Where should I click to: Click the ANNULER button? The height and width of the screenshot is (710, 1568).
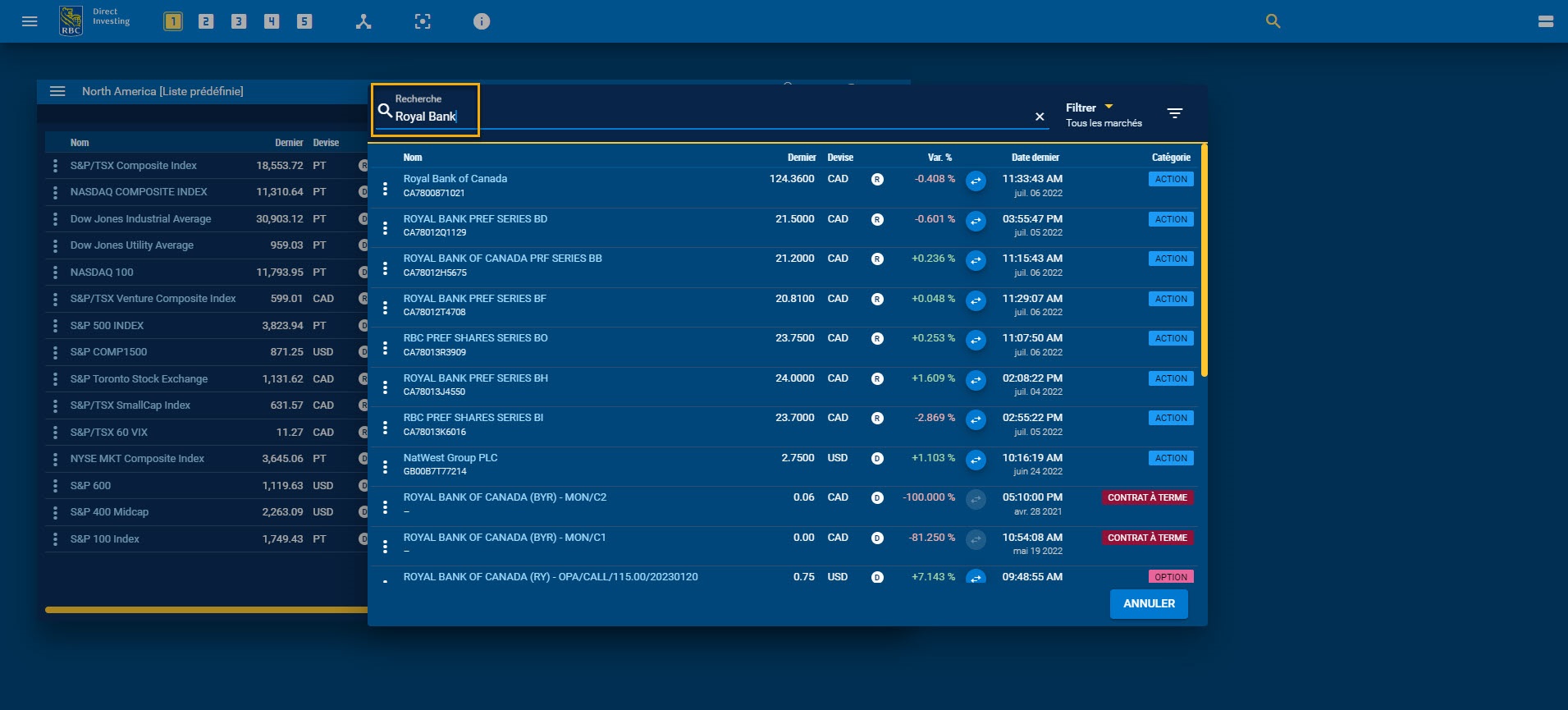[x=1148, y=603]
